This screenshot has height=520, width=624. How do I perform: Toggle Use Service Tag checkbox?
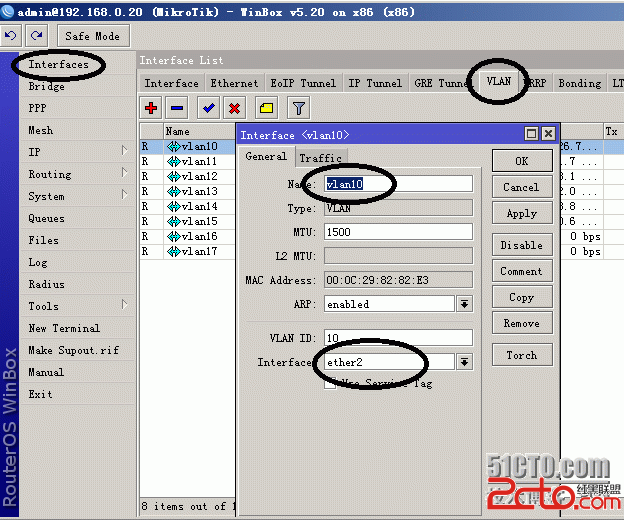tap(330, 384)
